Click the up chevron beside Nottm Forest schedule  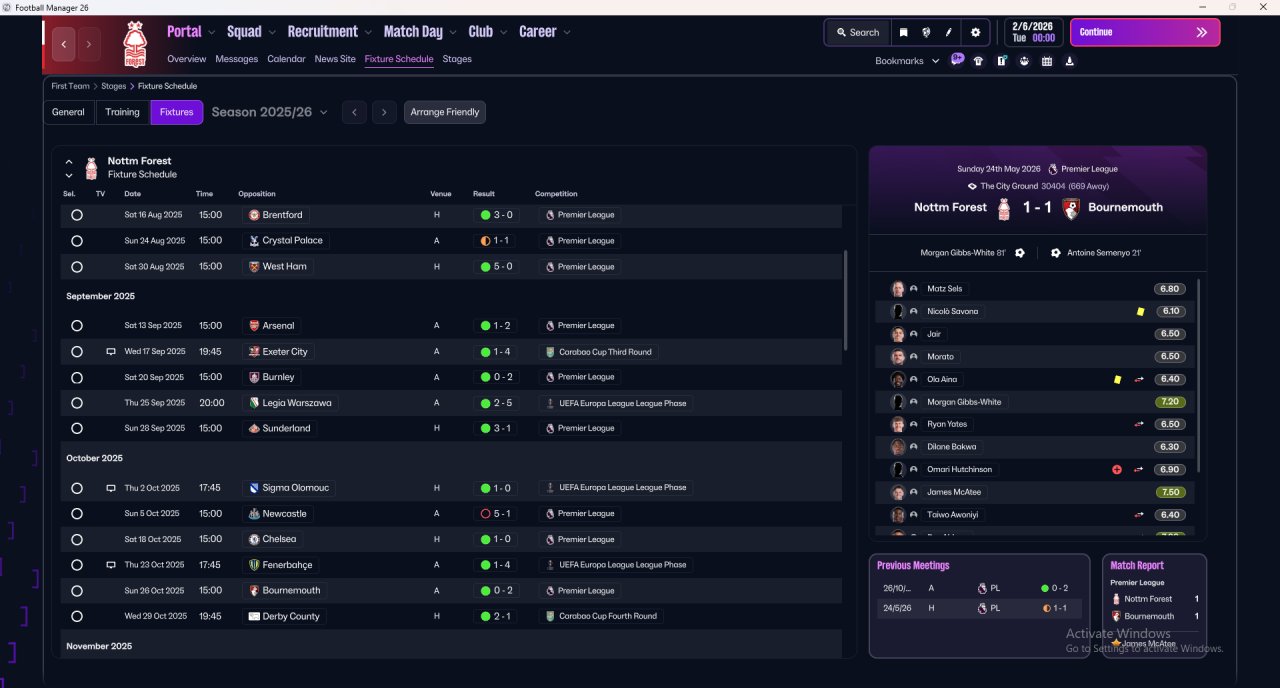point(69,161)
